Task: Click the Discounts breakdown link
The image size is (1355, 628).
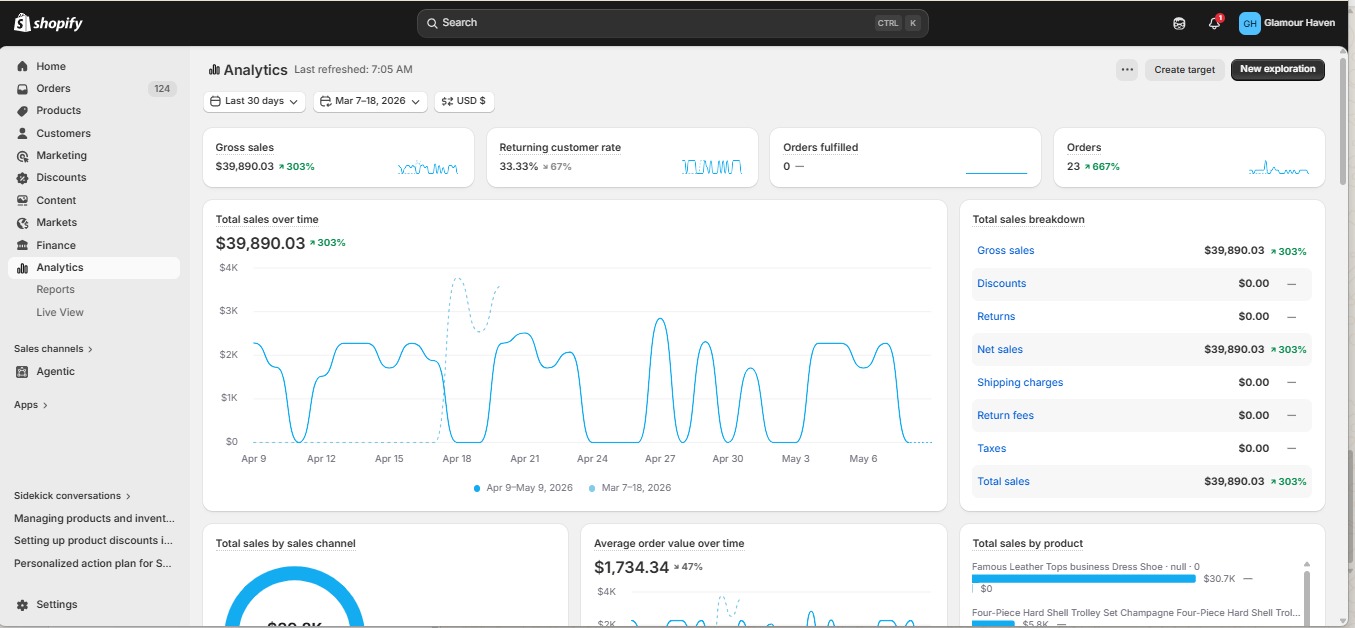Action: coord(1001,284)
